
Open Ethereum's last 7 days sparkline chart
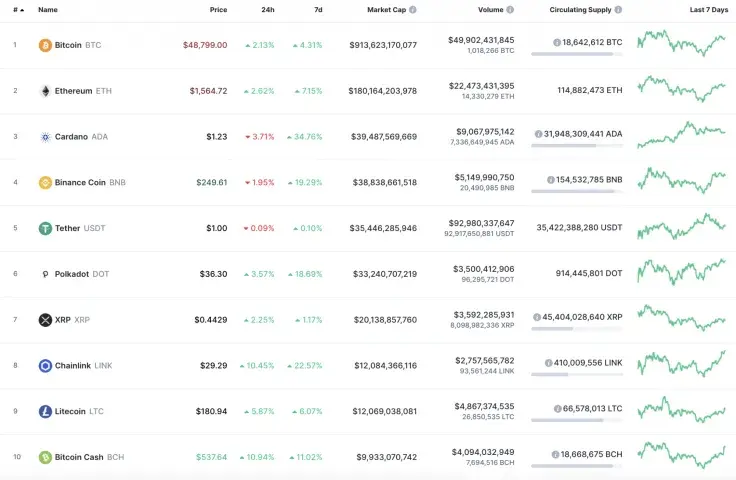point(681,89)
